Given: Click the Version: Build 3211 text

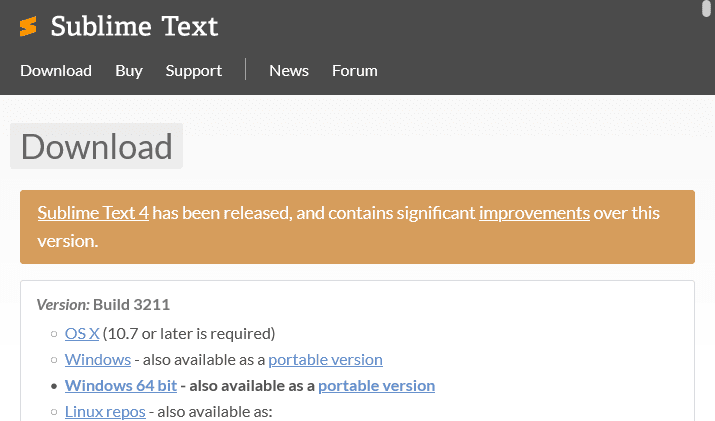Looking at the screenshot, I should [x=103, y=304].
